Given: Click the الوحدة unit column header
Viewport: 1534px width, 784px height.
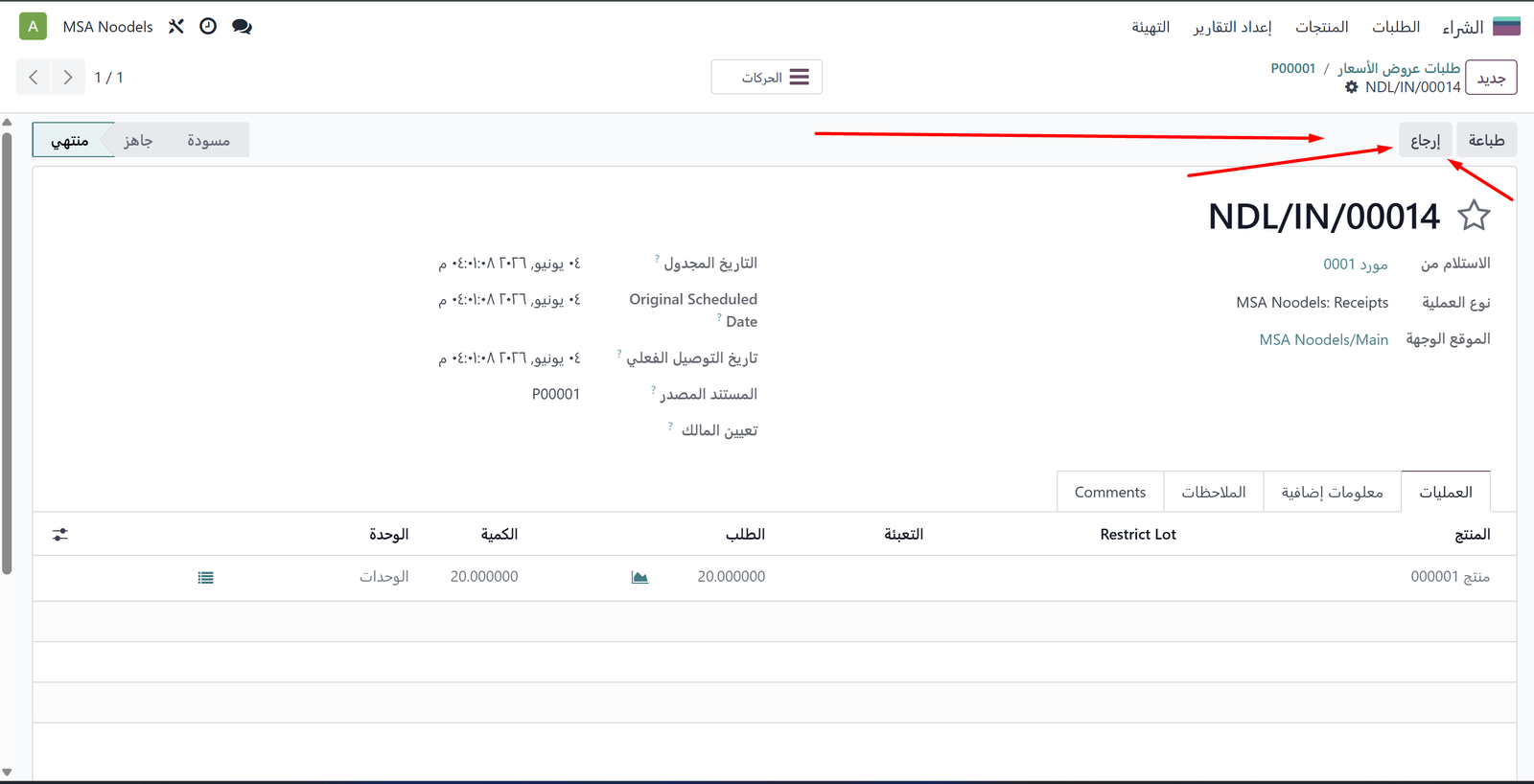Looking at the screenshot, I should coord(388,535).
